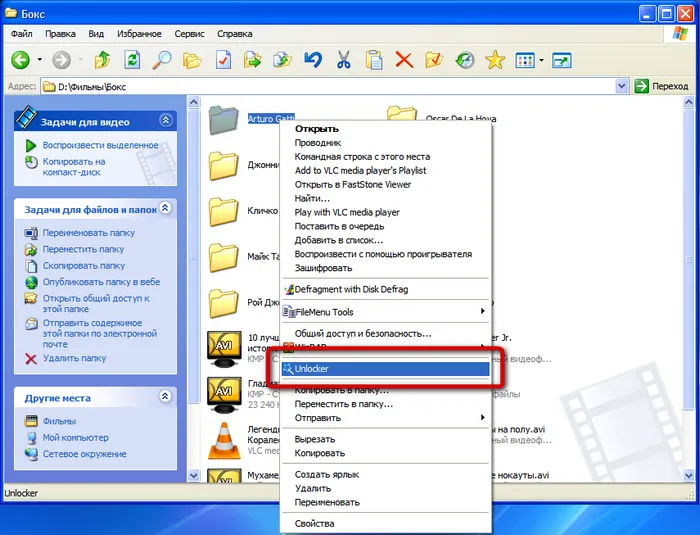The height and width of the screenshot is (535, 700).
Task: Click the scissors Cut icon in toolbar
Action: [343, 60]
